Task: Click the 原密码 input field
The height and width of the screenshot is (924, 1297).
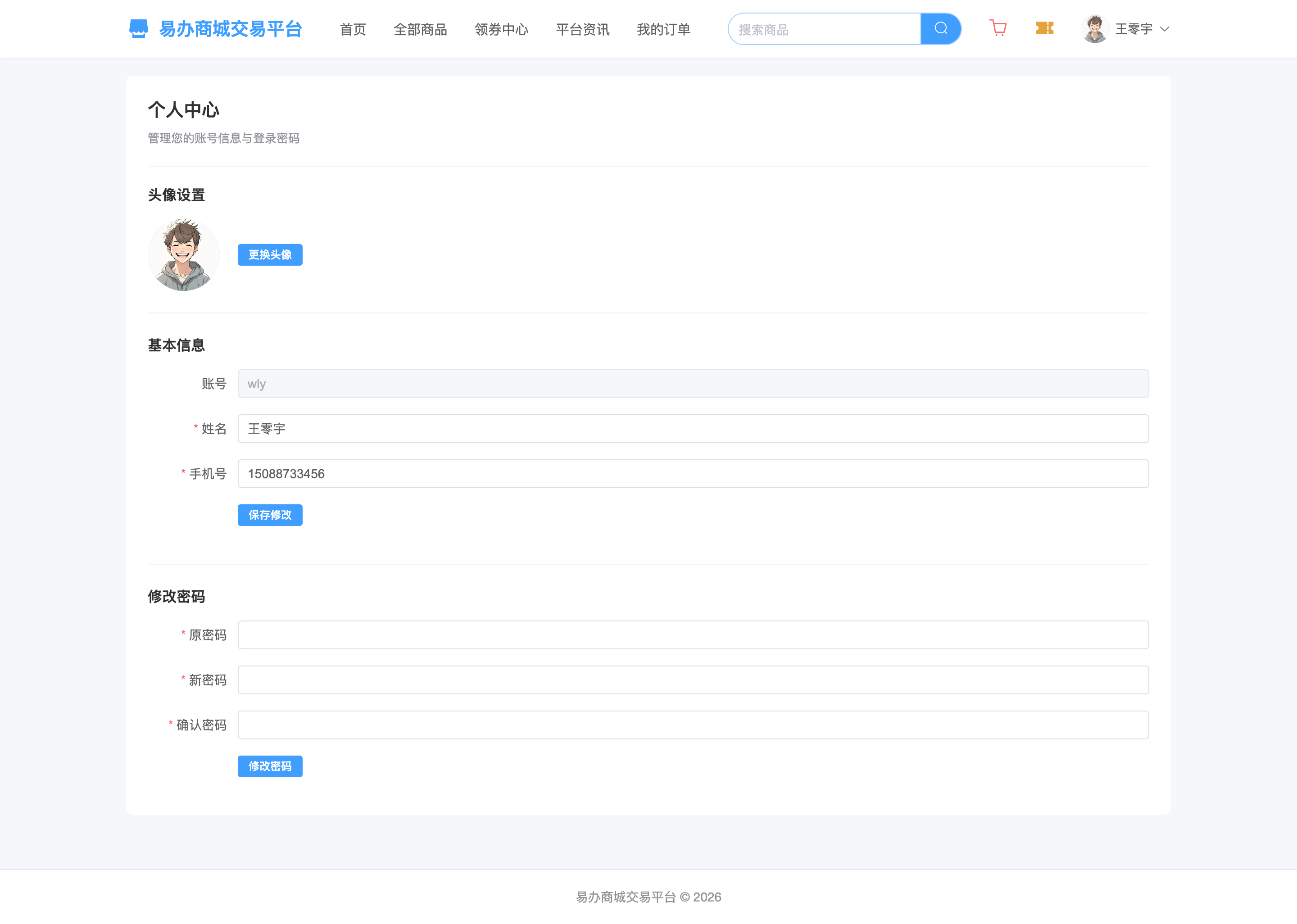Action: 693,634
